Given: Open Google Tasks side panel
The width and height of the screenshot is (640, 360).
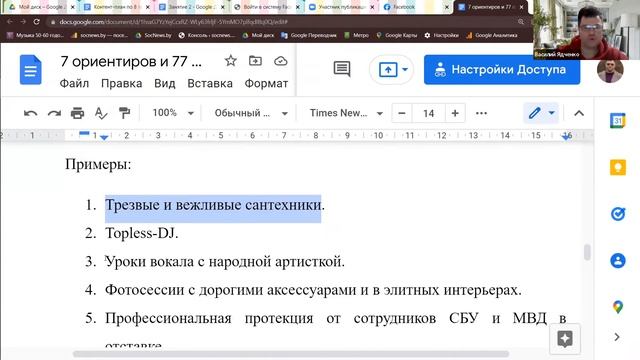Looking at the screenshot, I should (x=618, y=213).
